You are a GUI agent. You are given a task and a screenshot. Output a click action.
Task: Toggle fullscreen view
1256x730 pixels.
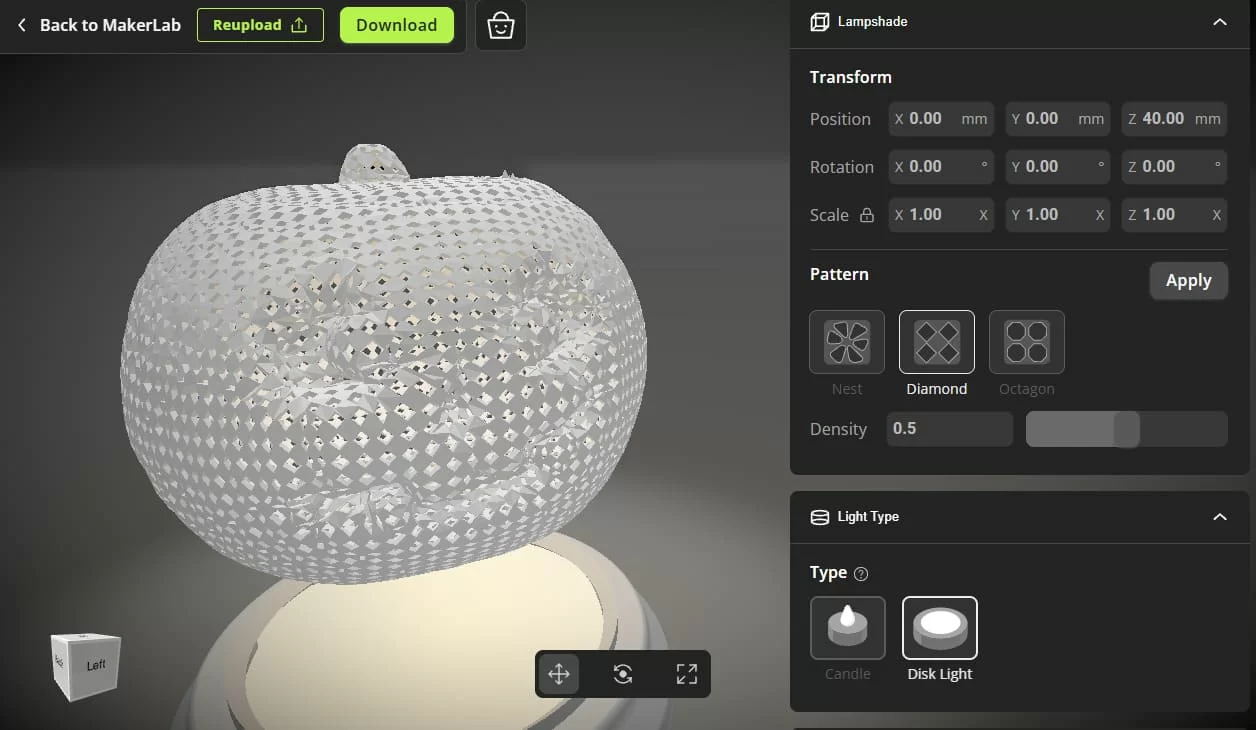[687, 674]
